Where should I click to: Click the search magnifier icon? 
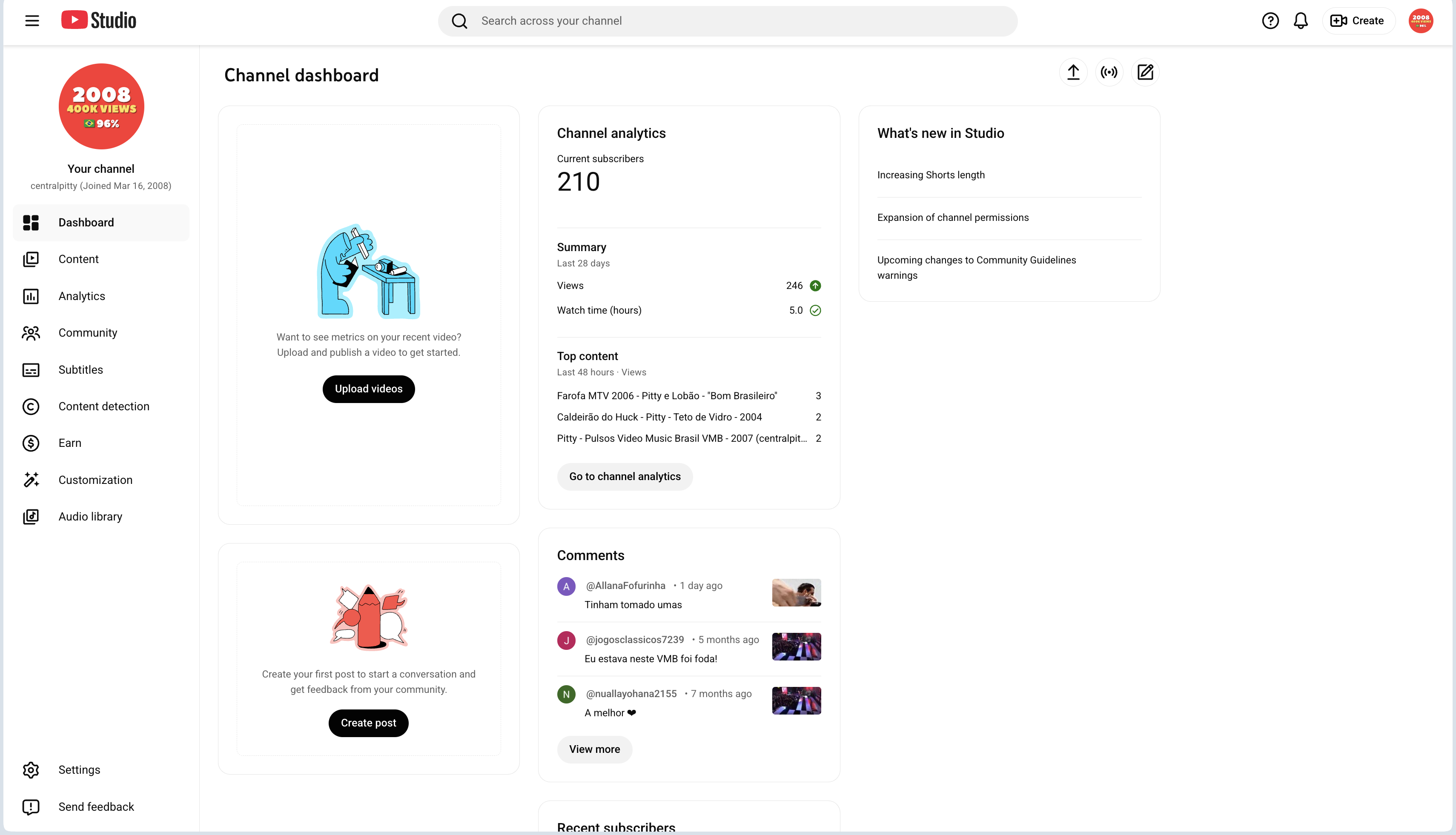click(459, 21)
